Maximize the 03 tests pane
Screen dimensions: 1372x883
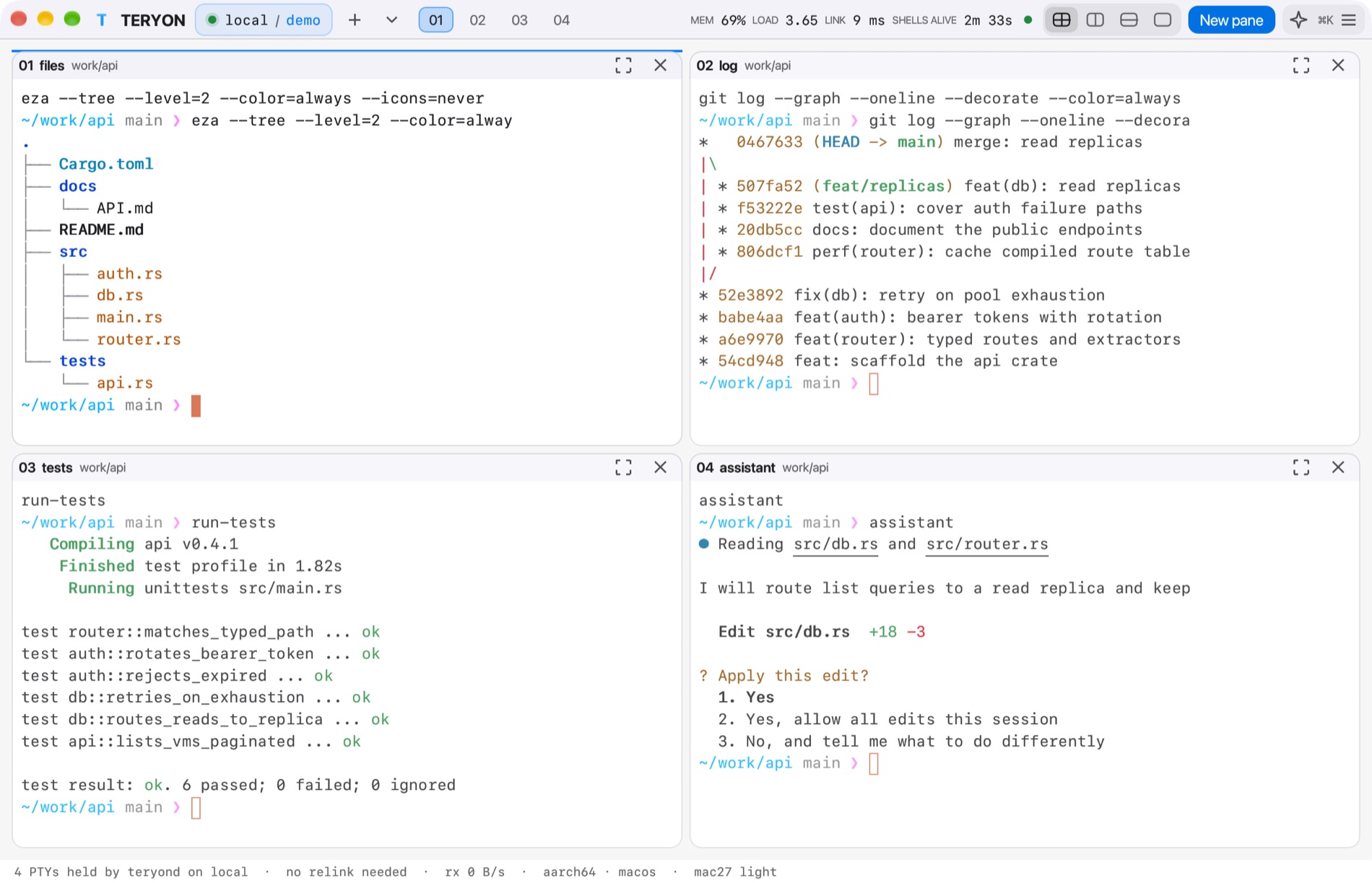pos(623,468)
